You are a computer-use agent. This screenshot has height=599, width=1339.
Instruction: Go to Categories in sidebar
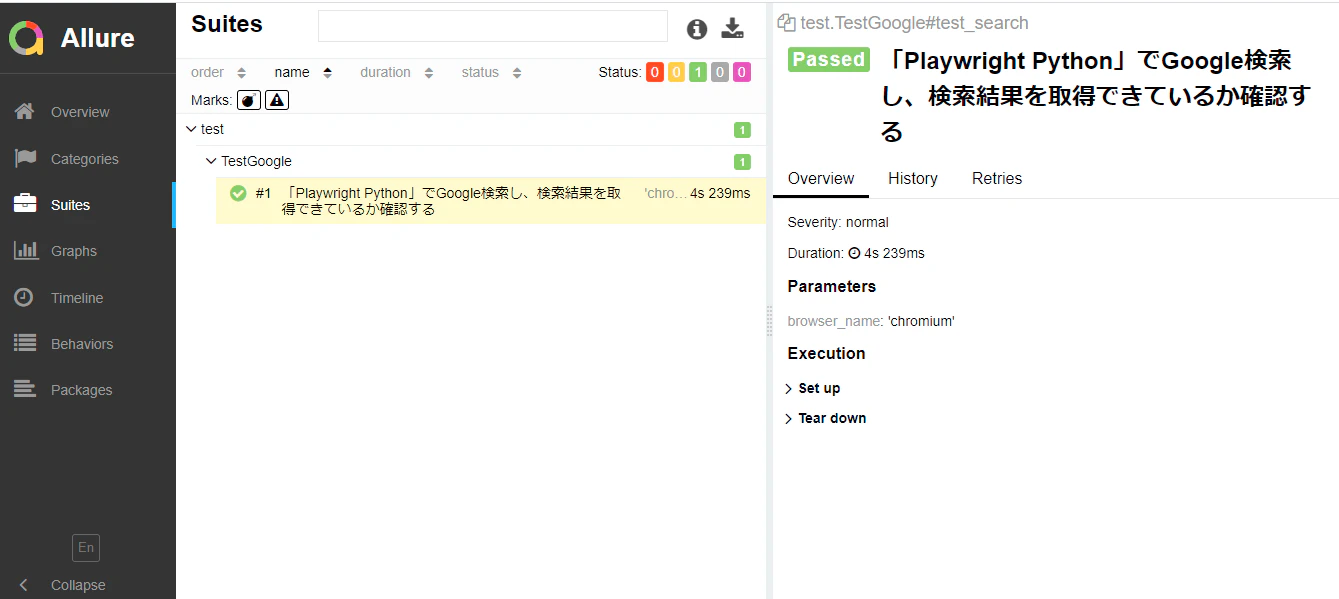85,159
